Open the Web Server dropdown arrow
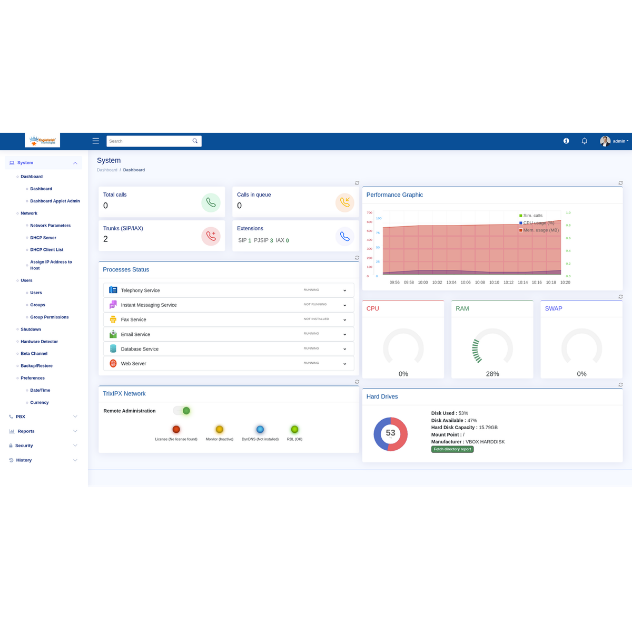 [x=345, y=364]
